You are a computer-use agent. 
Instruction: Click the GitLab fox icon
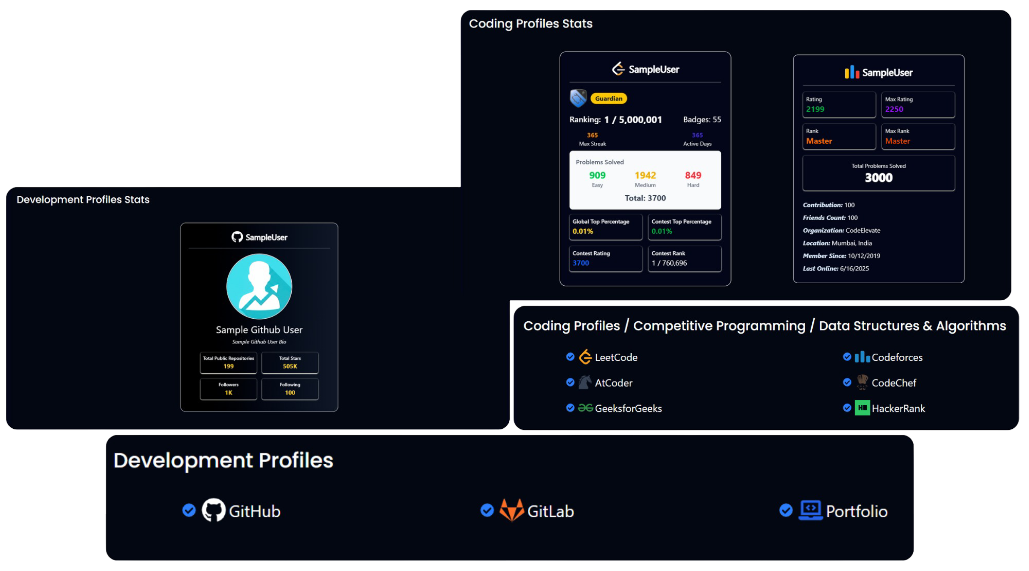point(512,510)
